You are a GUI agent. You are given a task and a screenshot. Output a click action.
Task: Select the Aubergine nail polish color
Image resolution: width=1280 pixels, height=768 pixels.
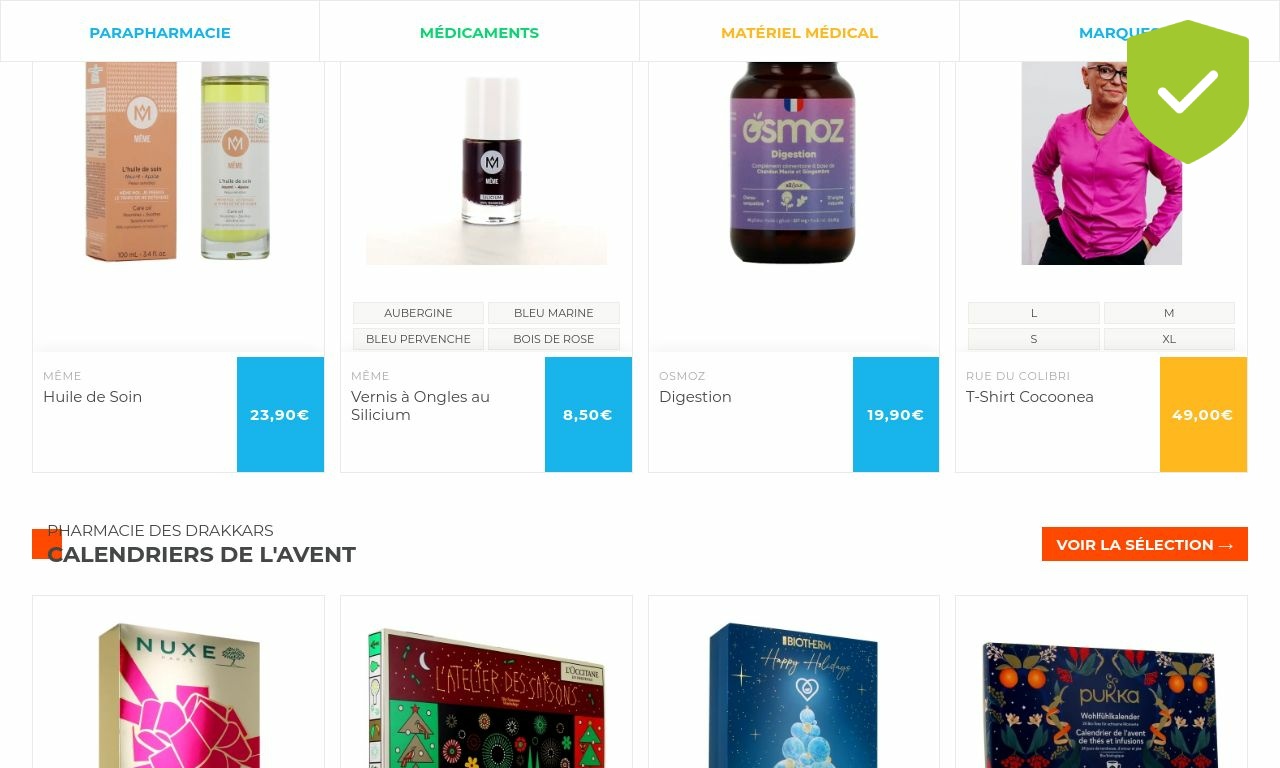pos(418,313)
